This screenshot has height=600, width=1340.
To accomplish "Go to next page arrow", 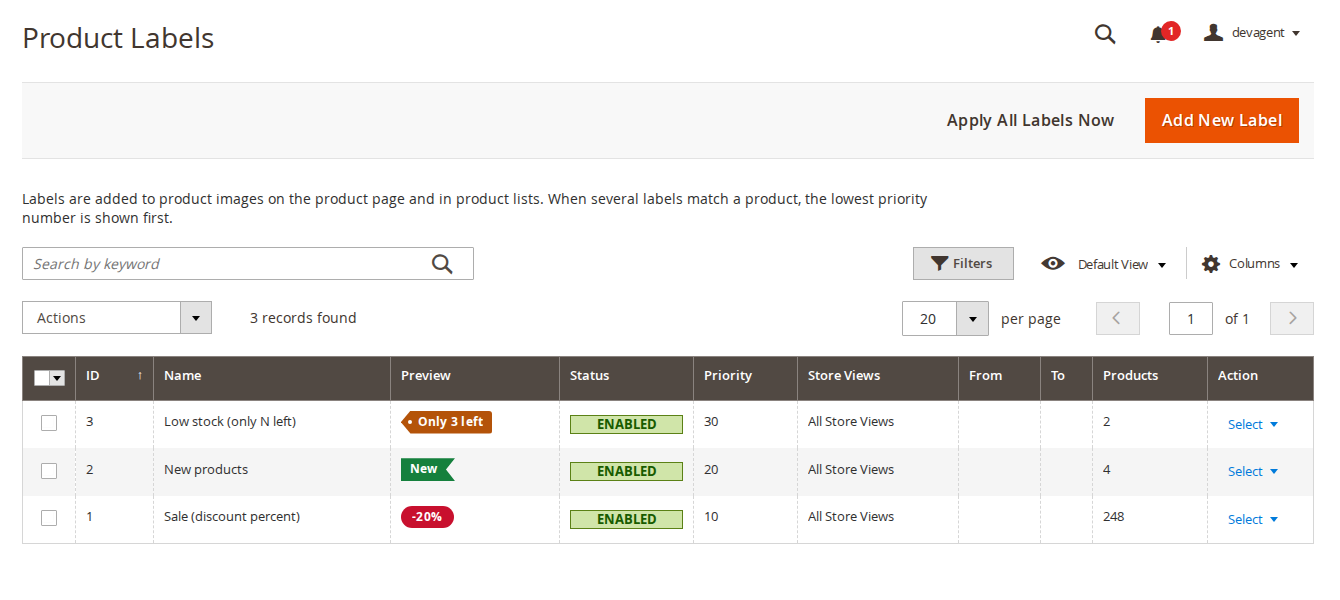I will coord(1292,319).
